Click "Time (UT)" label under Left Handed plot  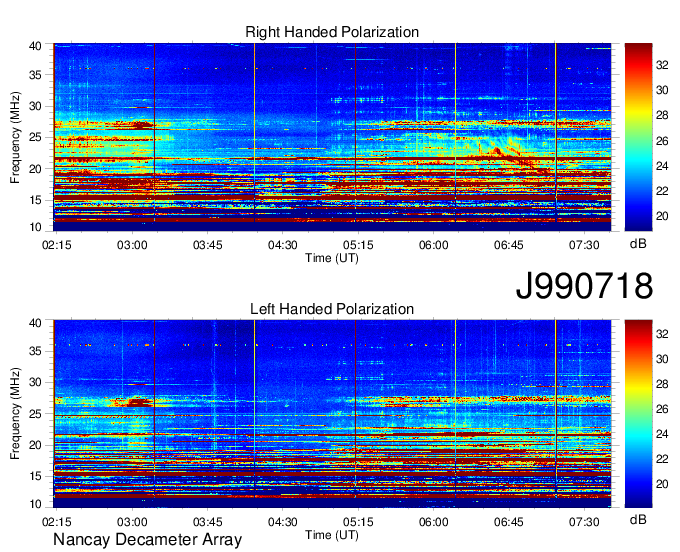(332, 535)
